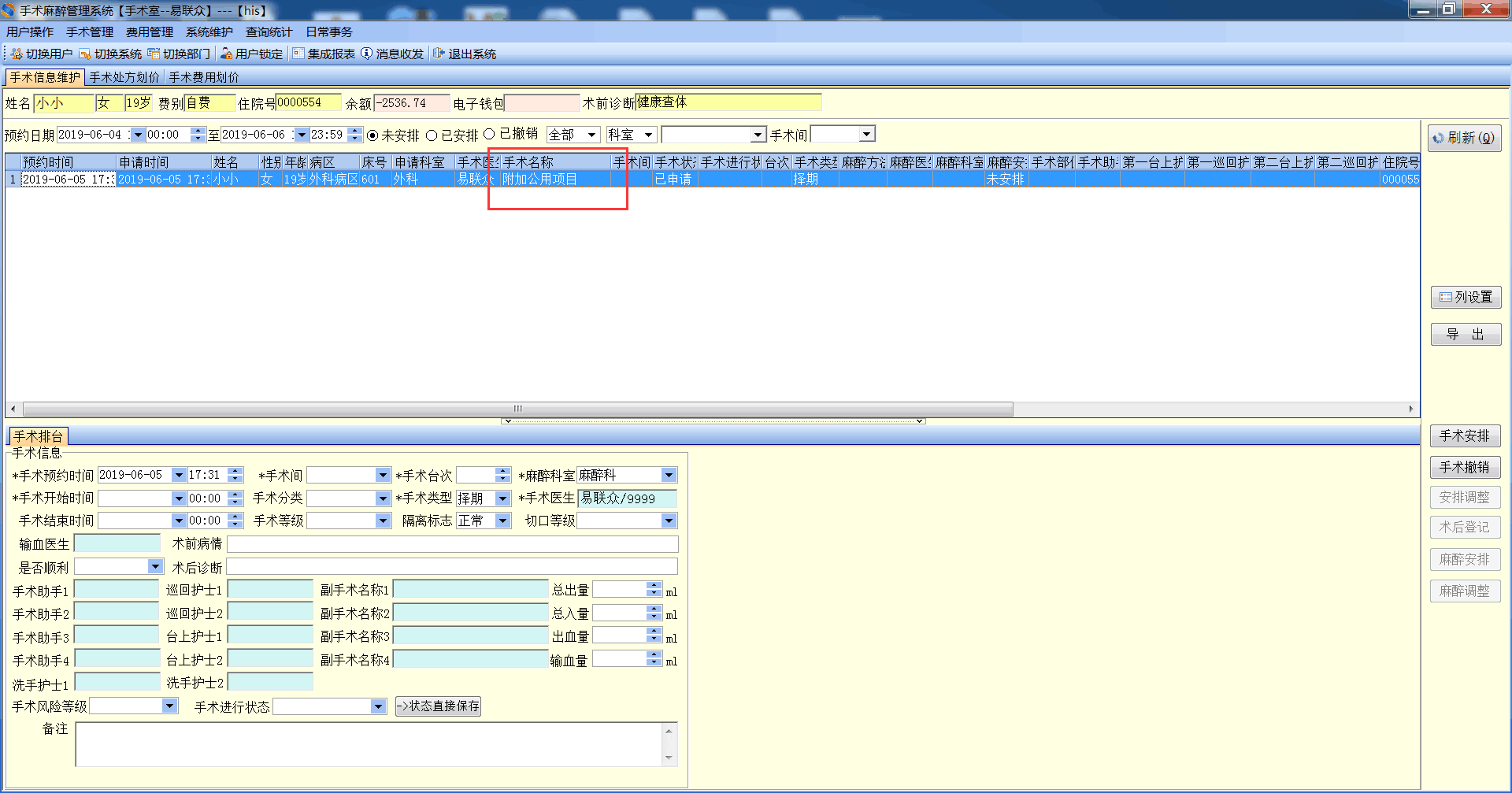The height and width of the screenshot is (793, 1512).
Task: Click the 术前病情 input field
Action: point(452,544)
